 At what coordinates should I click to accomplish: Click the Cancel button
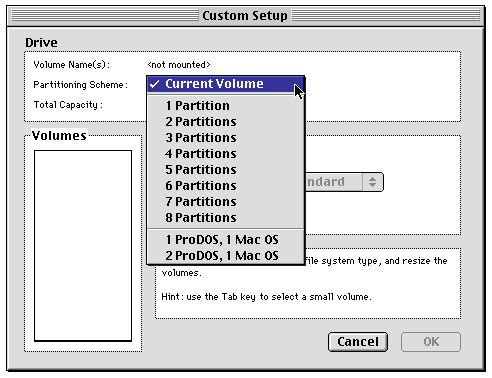[358, 342]
